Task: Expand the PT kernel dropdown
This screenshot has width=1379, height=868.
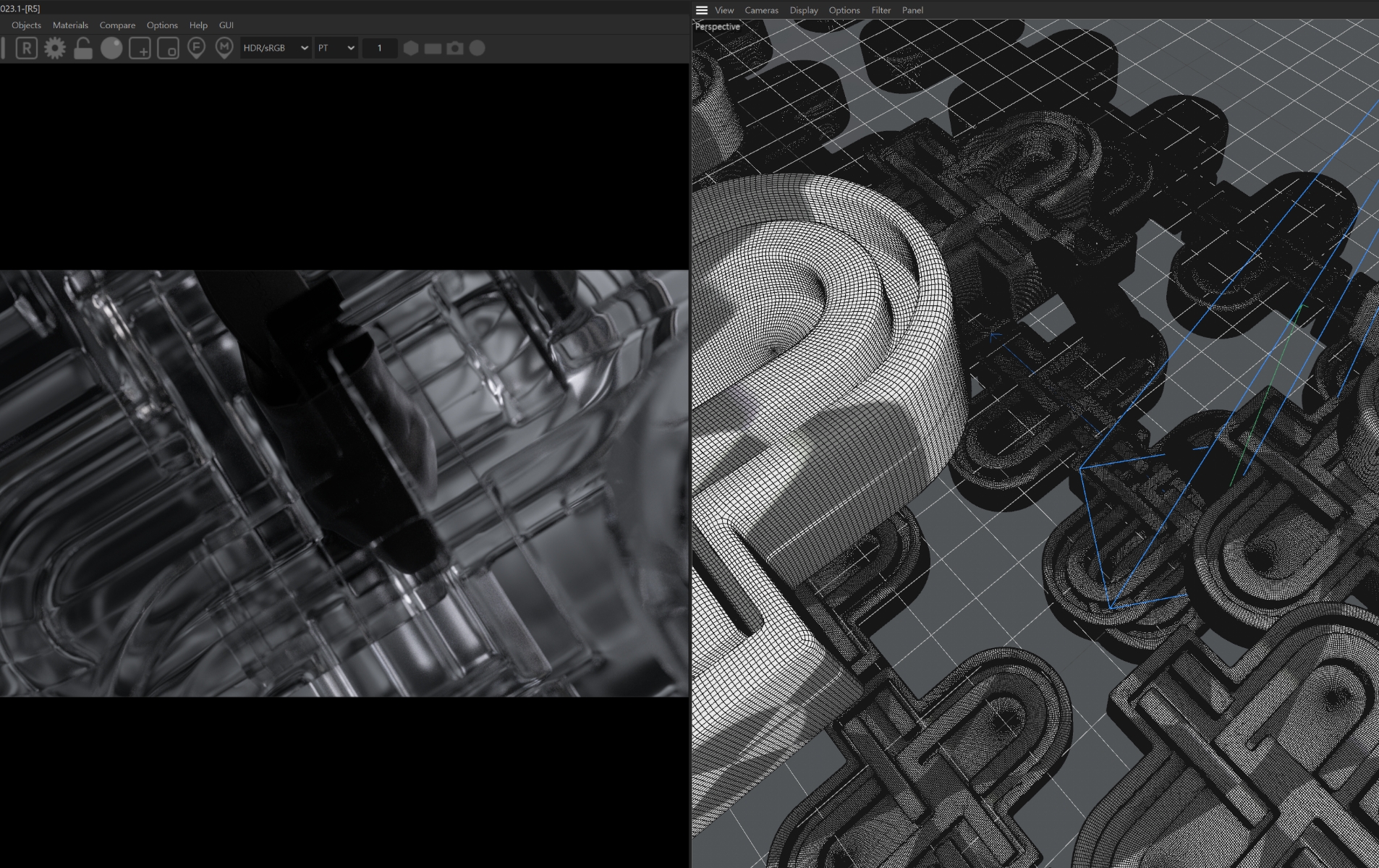Action: pos(336,48)
